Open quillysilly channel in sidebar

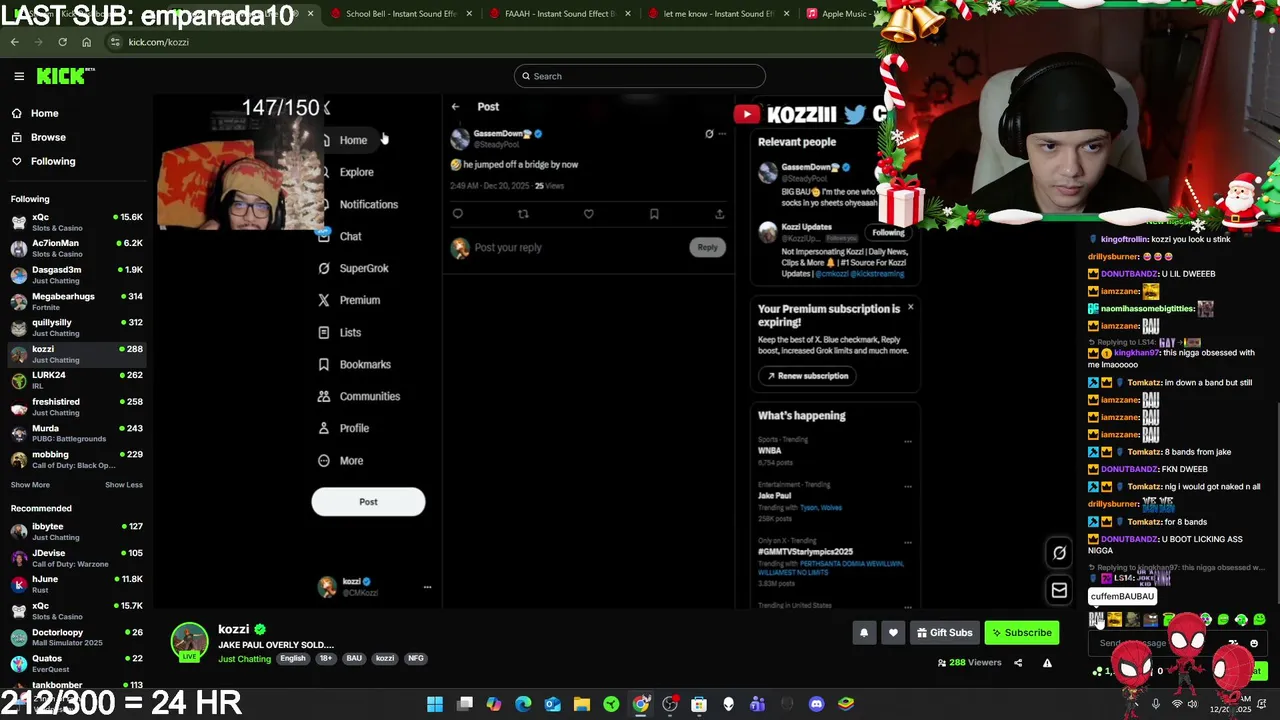76,328
